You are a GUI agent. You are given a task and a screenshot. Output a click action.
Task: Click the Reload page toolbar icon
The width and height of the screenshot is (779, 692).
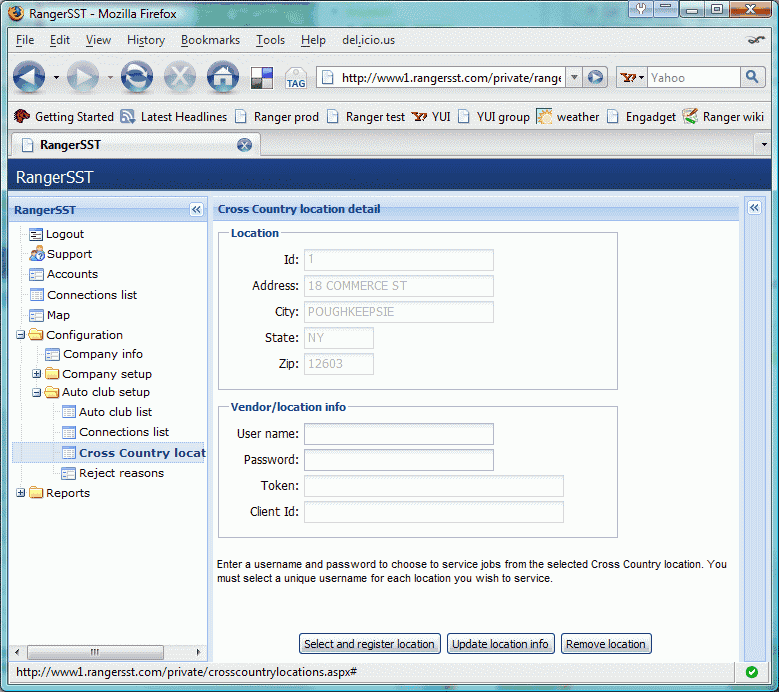[x=136, y=77]
